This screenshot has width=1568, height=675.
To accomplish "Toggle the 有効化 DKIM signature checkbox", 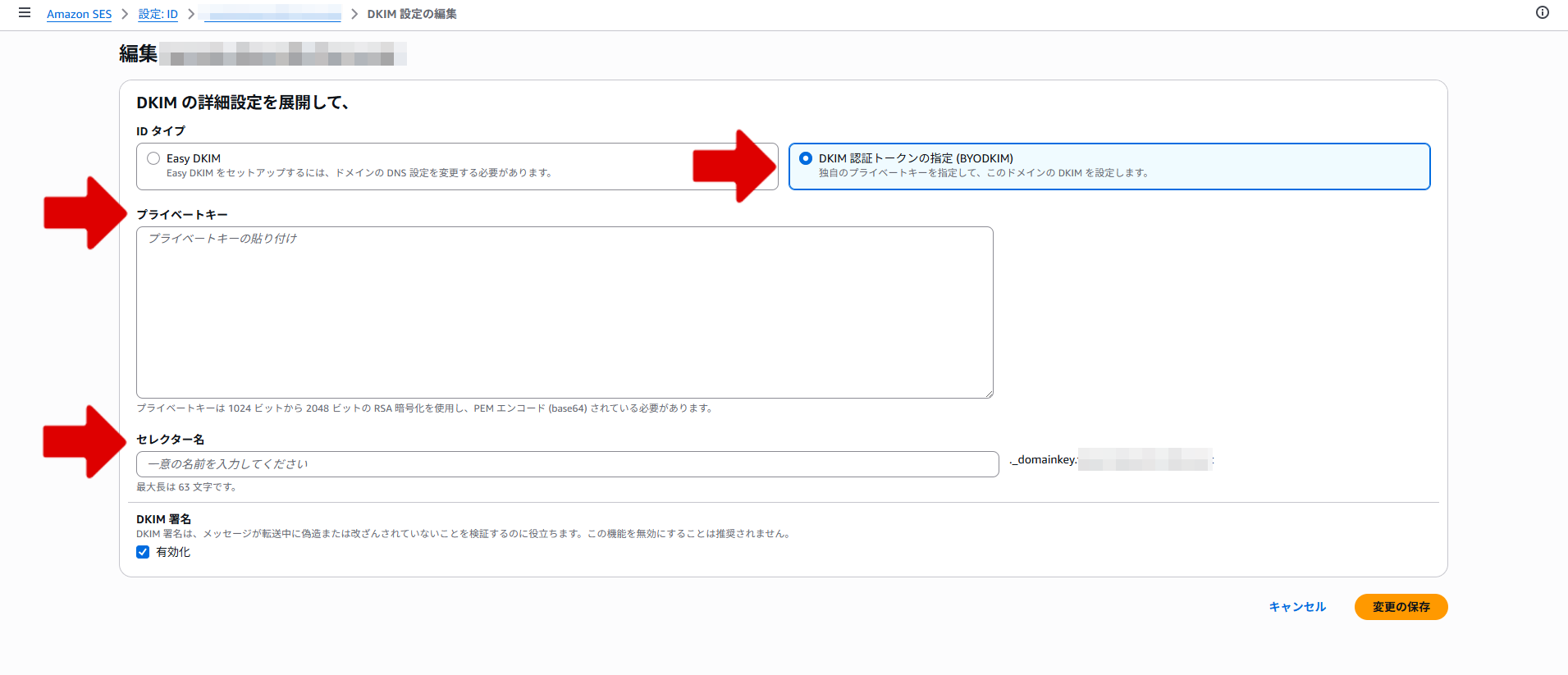I will (x=143, y=552).
